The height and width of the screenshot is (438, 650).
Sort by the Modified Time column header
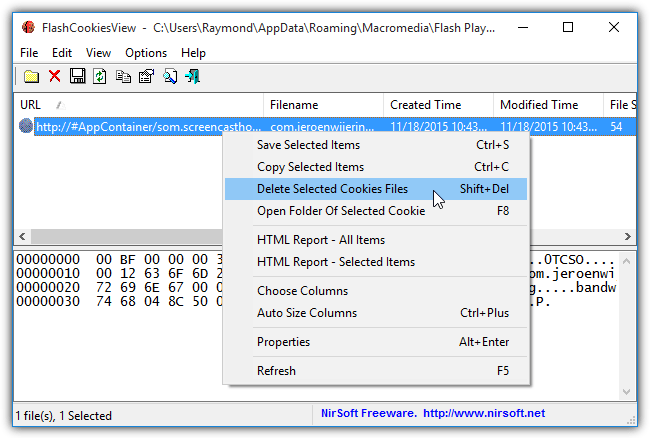548,105
